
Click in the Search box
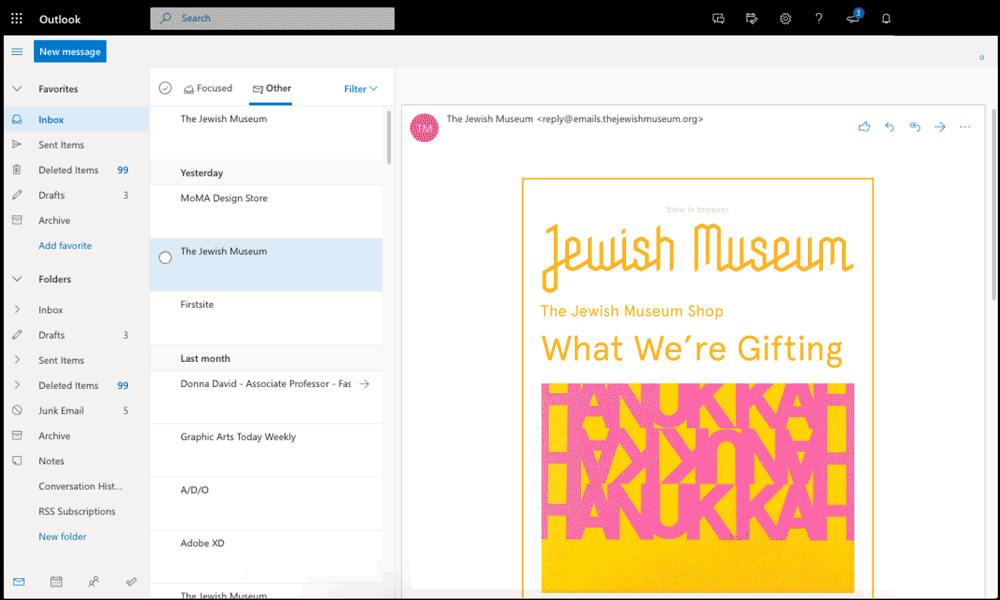(x=280, y=18)
